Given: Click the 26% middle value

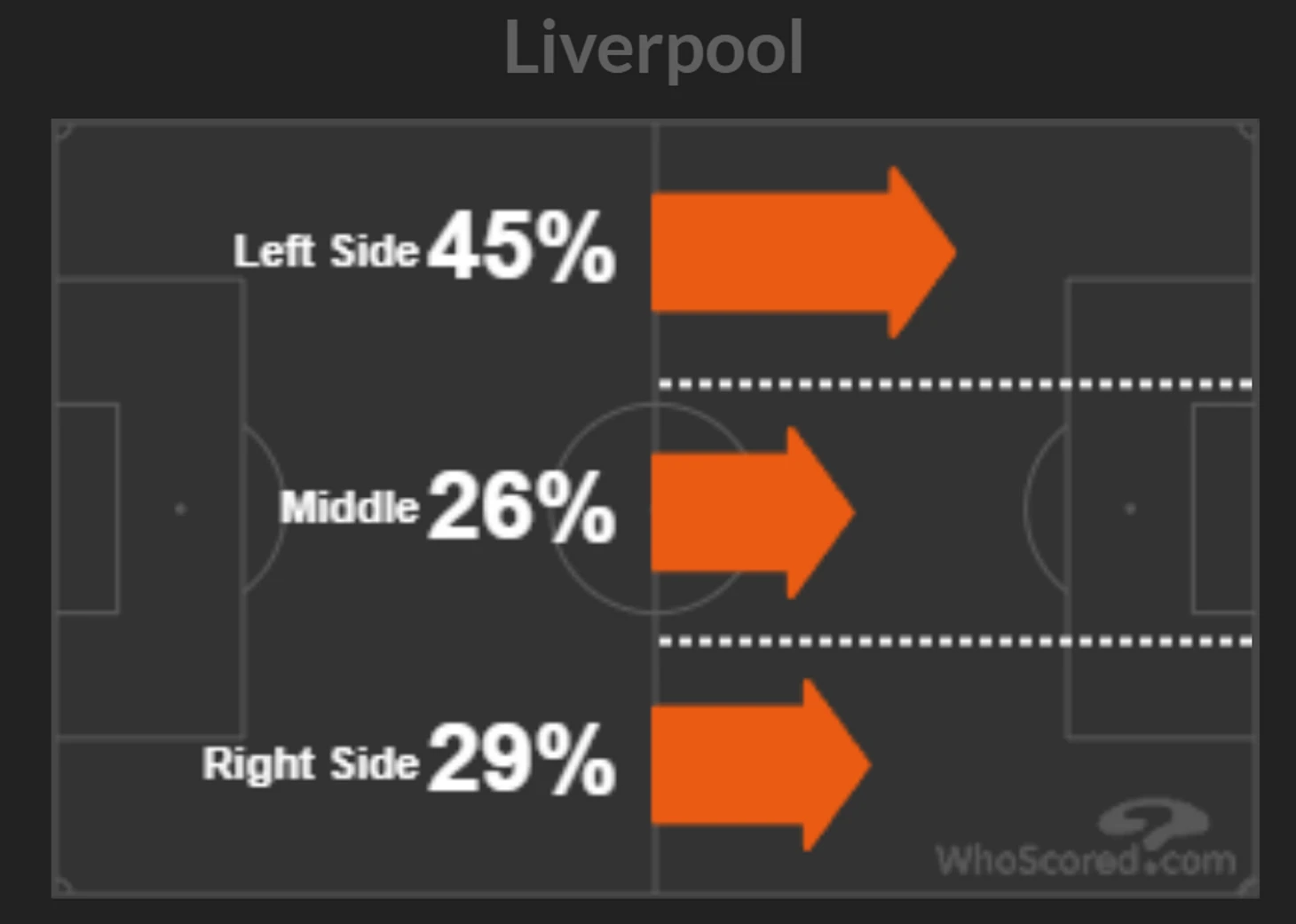Looking at the screenshot, I should (522, 506).
